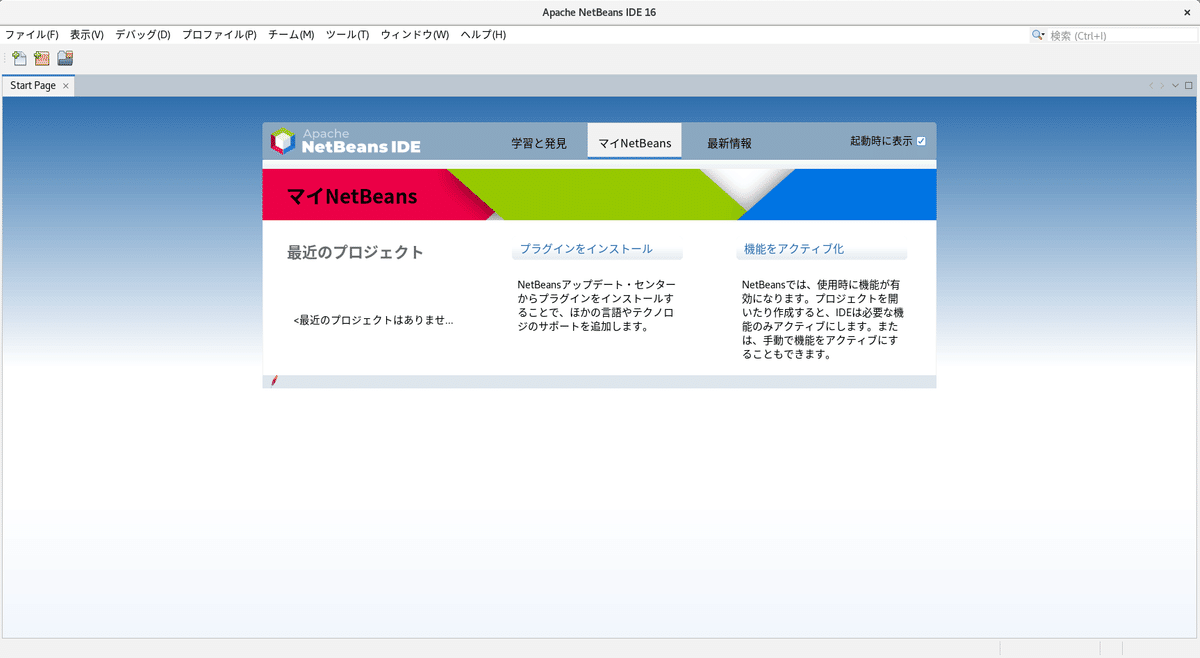Image resolution: width=1200 pixels, height=658 pixels.
Task: Open the ヘルプ(H) menu
Action: (x=483, y=35)
